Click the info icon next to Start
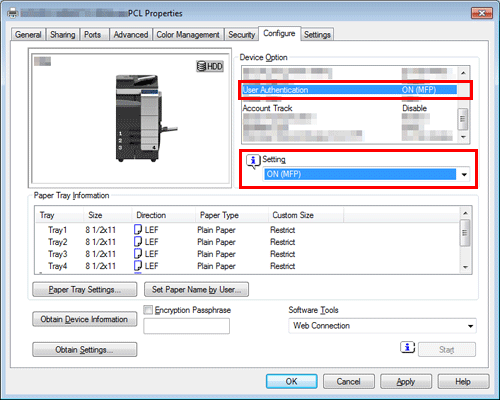The width and height of the screenshot is (500, 400). point(407,348)
